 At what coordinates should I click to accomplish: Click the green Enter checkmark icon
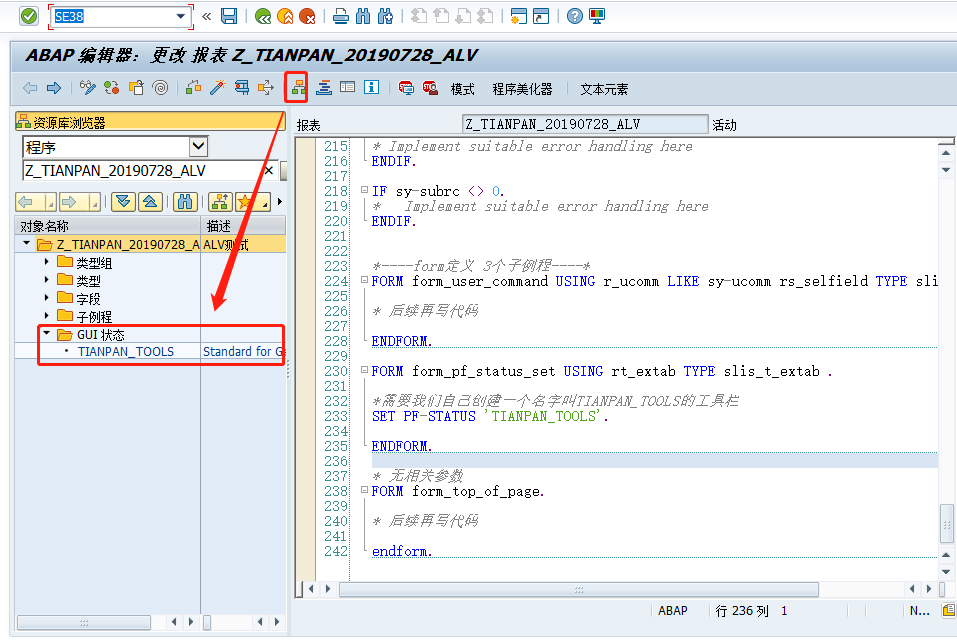(28, 16)
